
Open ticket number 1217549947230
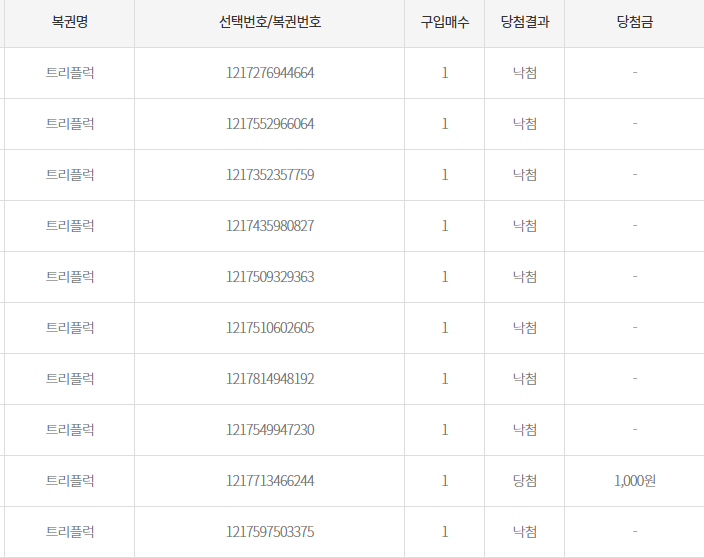click(x=270, y=430)
